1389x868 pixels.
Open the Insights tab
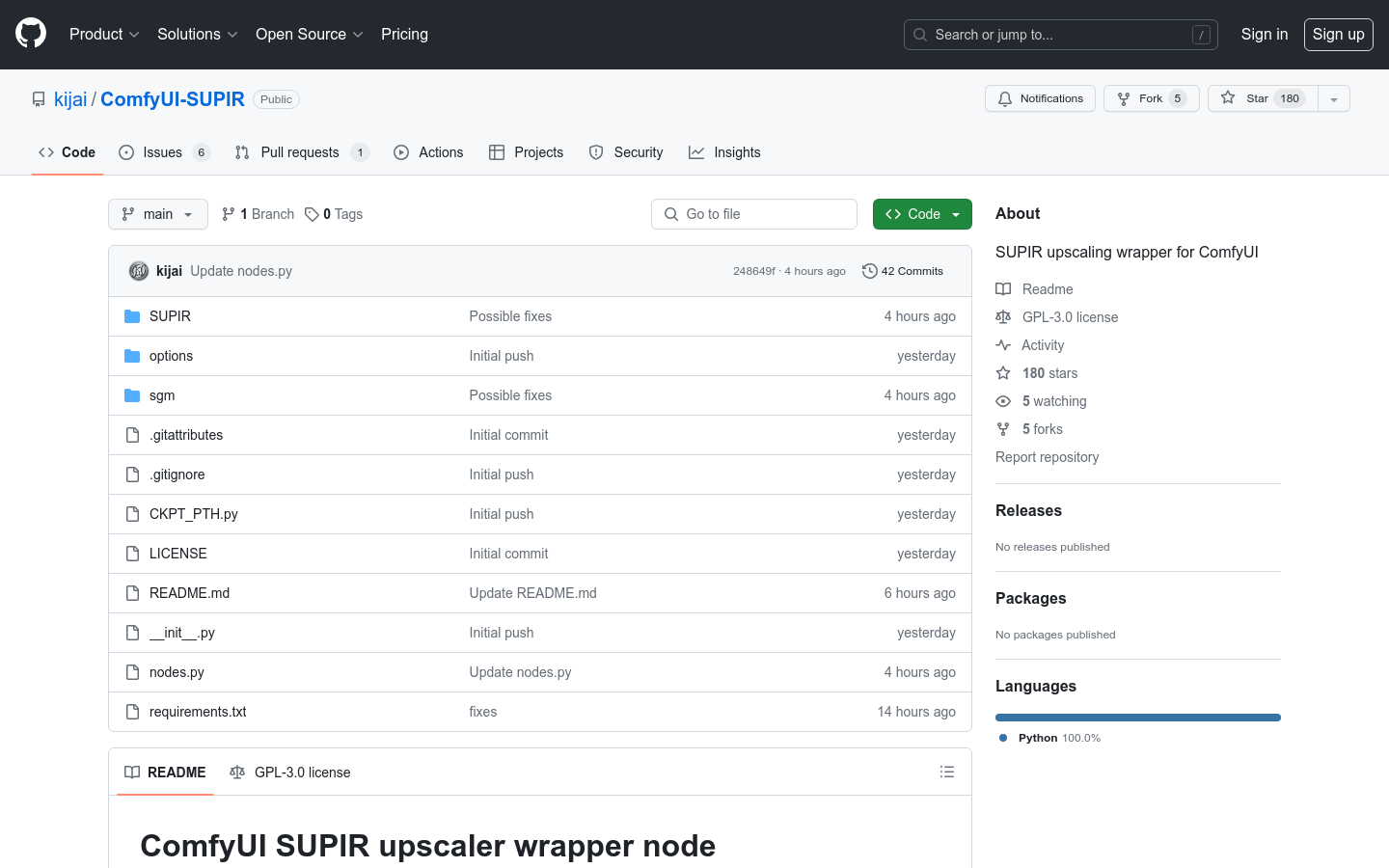tap(724, 152)
